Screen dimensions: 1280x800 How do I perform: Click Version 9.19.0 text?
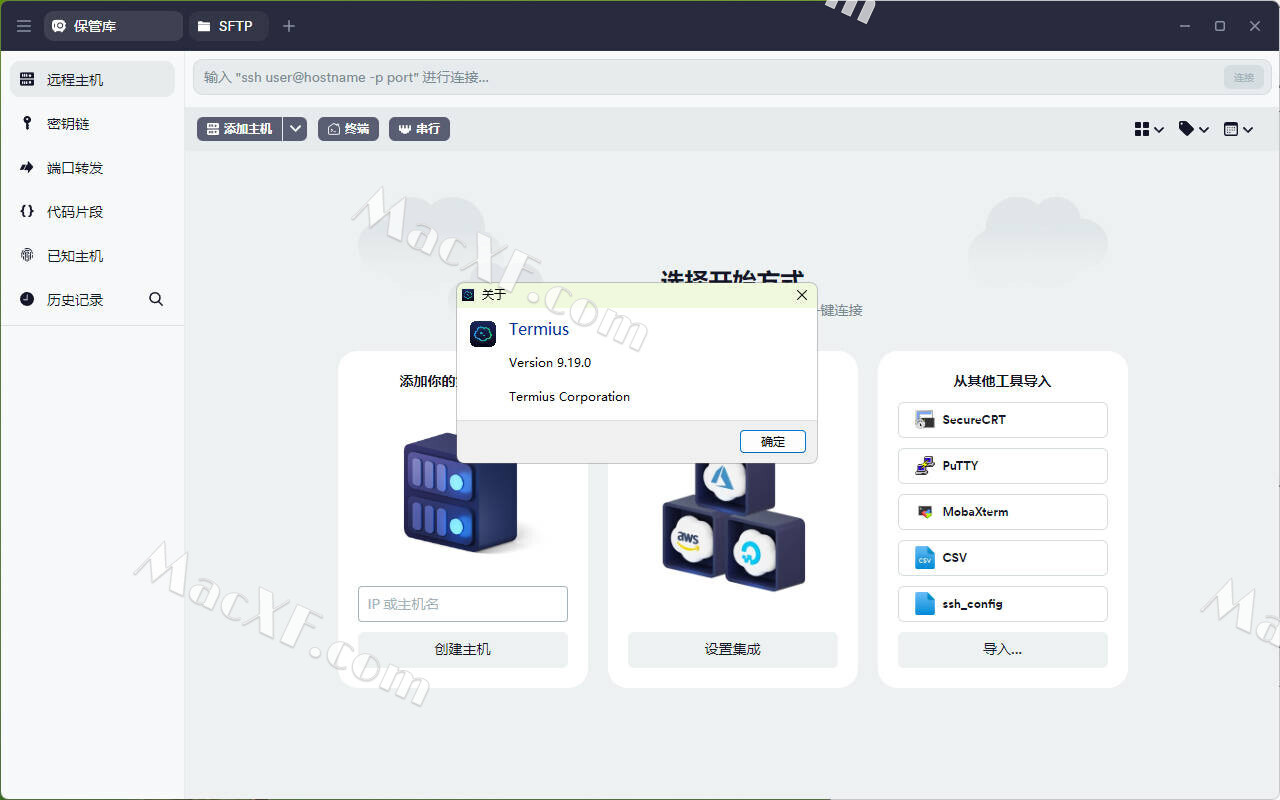550,362
